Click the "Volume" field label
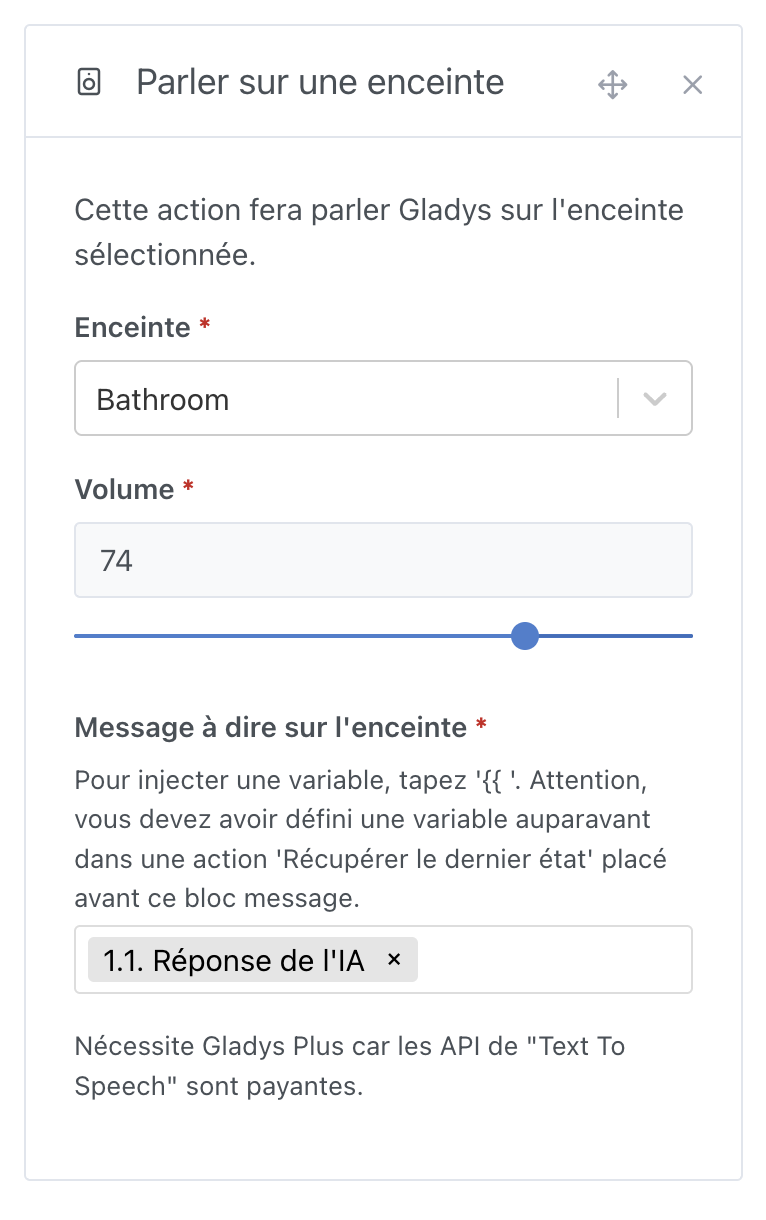 (124, 489)
